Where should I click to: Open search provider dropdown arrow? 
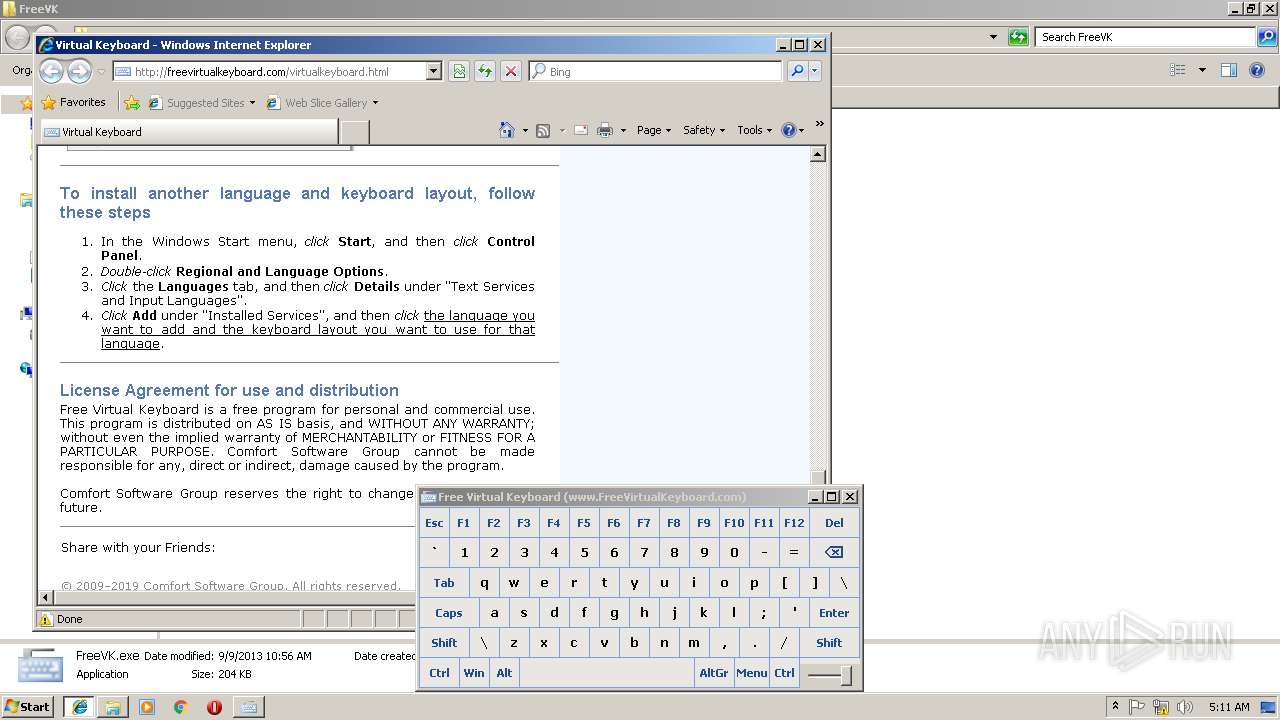[x=815, y=71]
